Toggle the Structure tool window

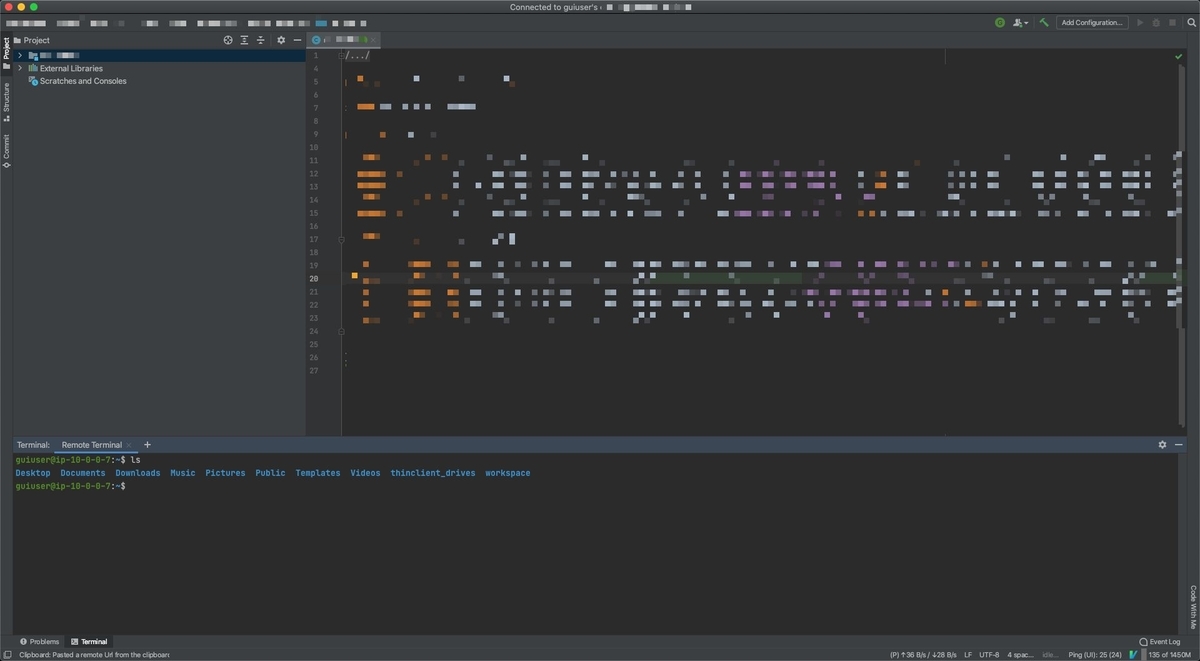coord(6,102)
